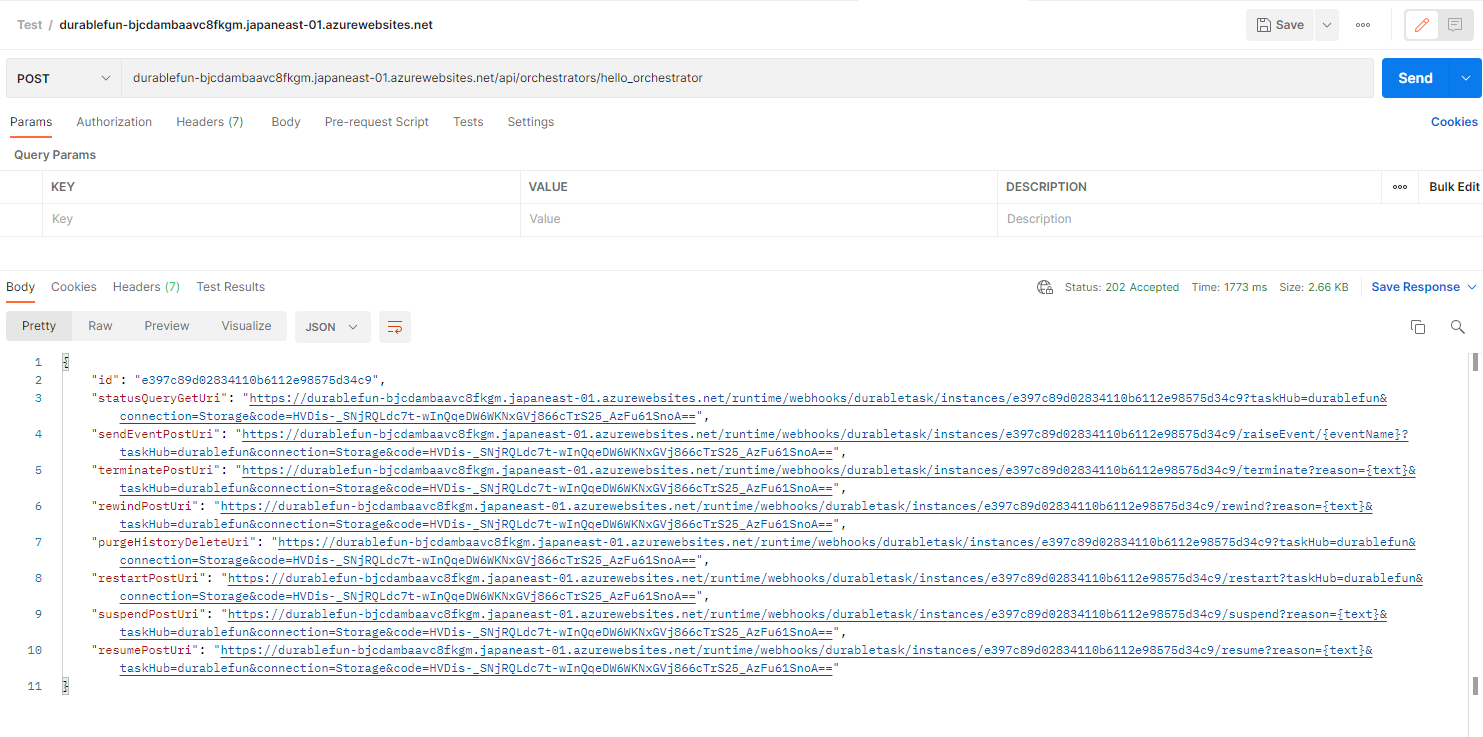
Task: Switch response view to Visualize
Action: (247, 326)
